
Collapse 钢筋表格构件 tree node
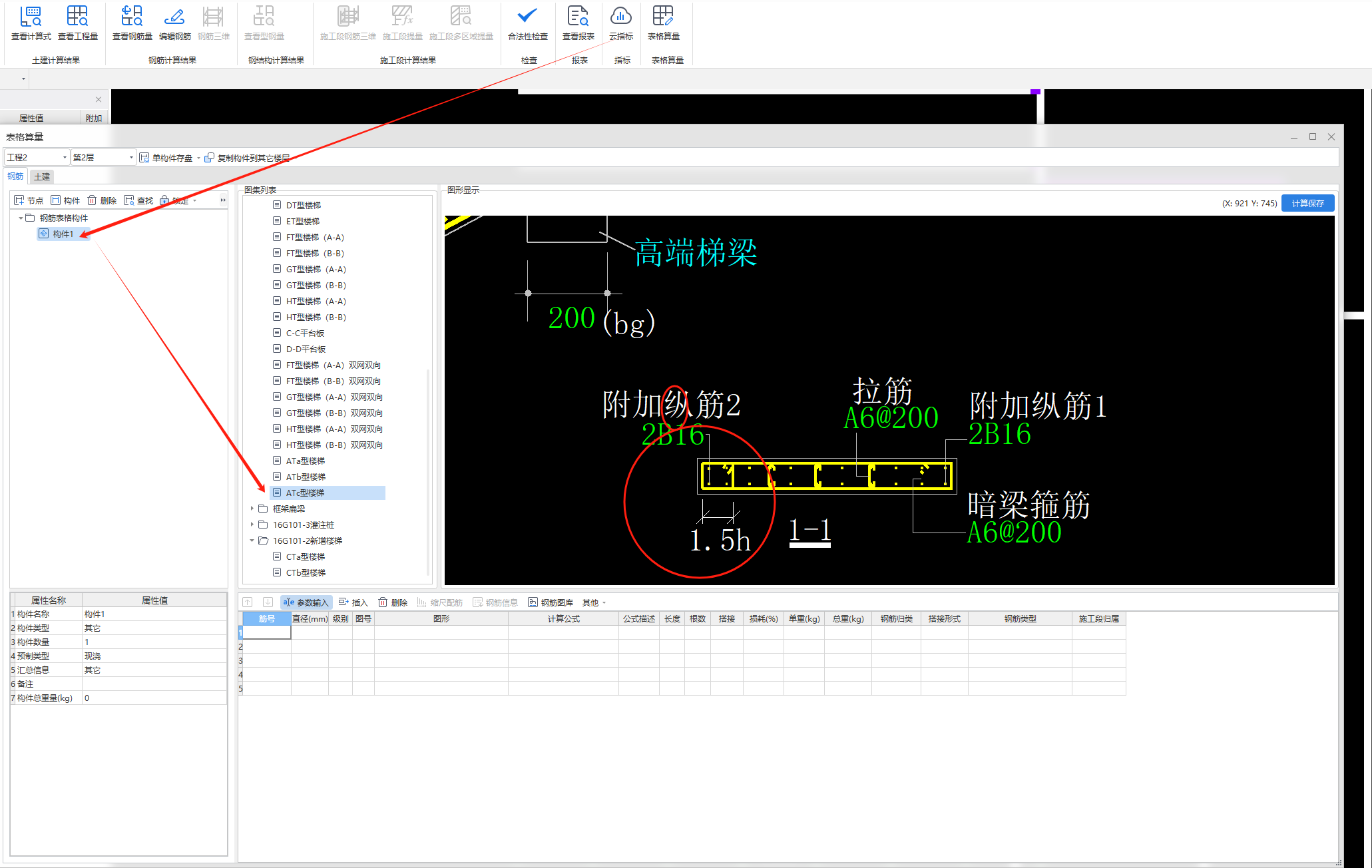click(21, 218)
